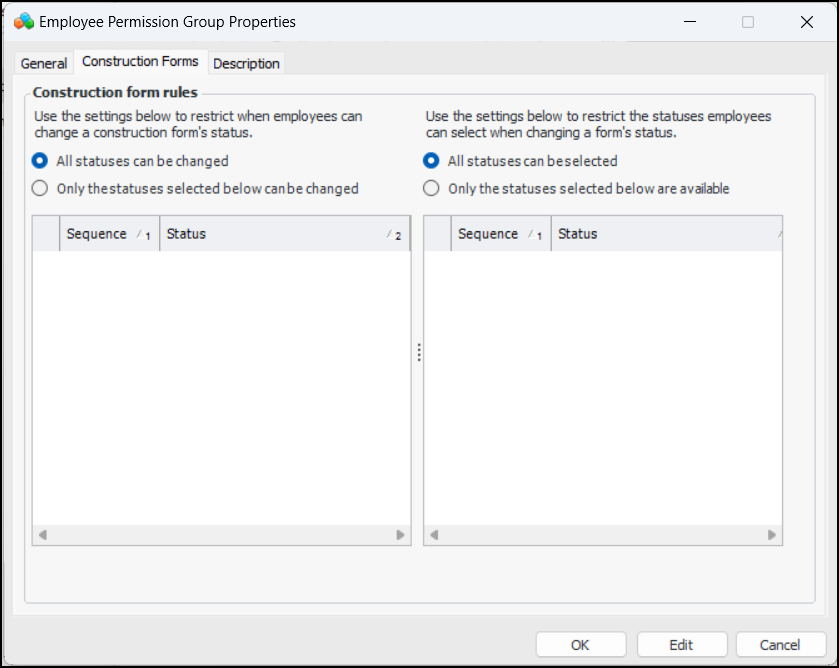Switch to the General tab

[44, 63]
